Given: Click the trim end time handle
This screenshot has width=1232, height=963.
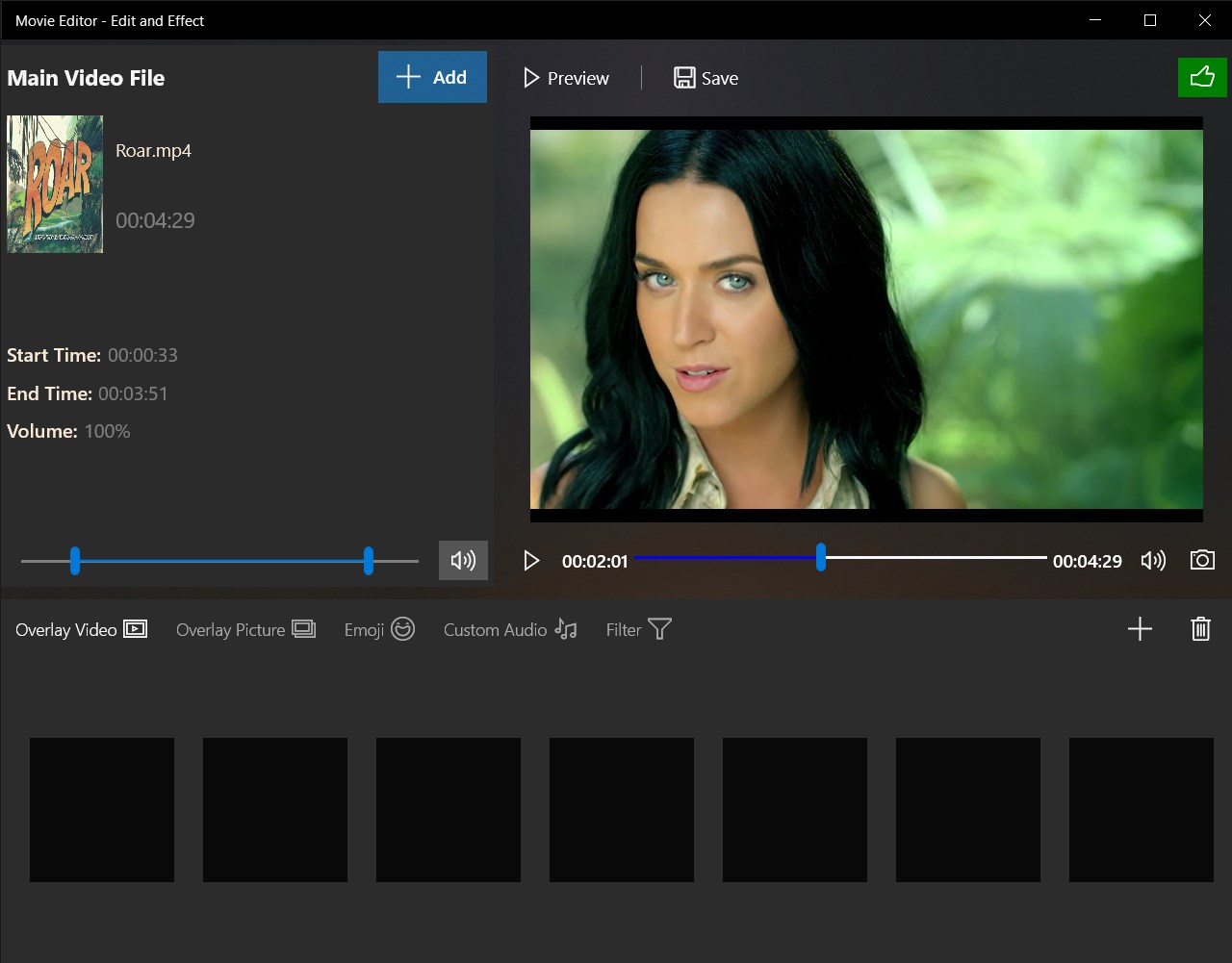Looking at the screenshot, I should (x=369, y=561).
